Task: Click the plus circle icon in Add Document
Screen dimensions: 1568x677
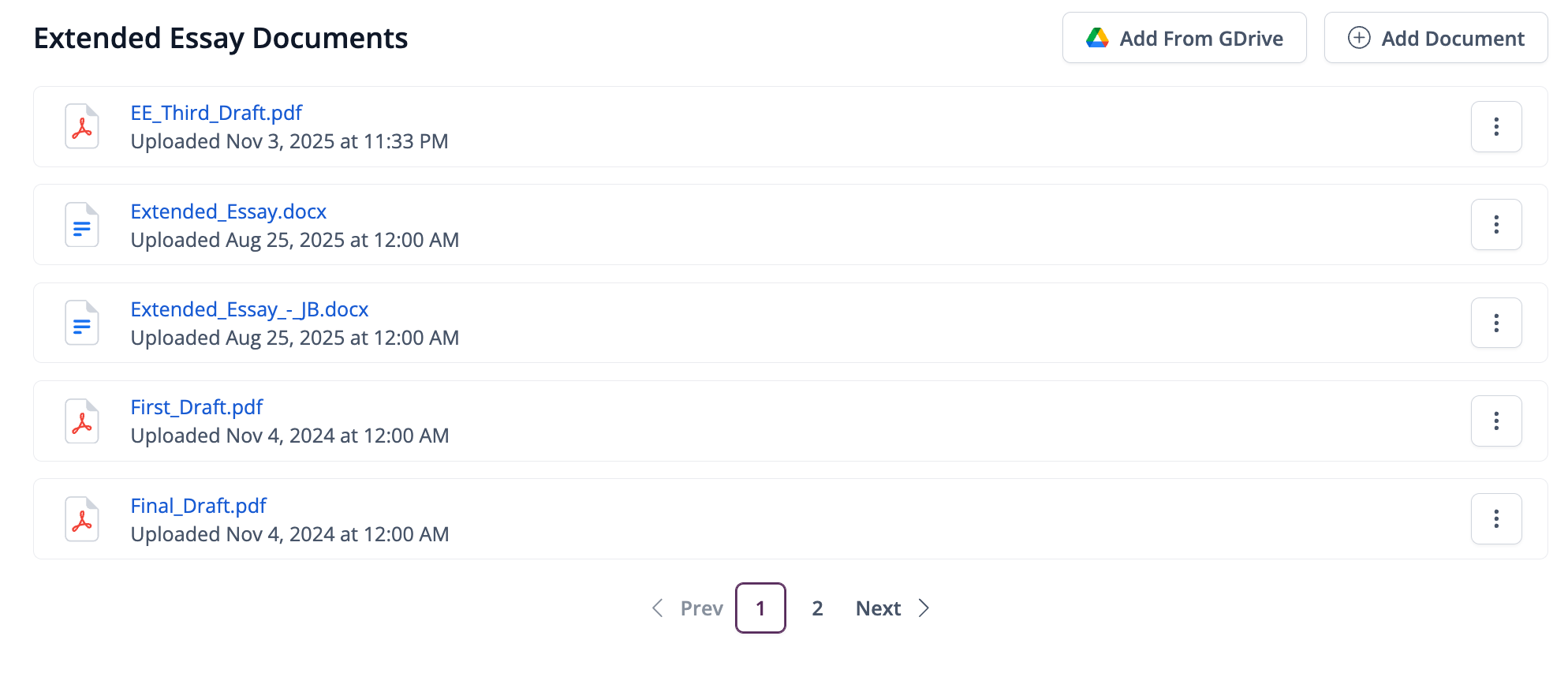Action: point(1359,38)
